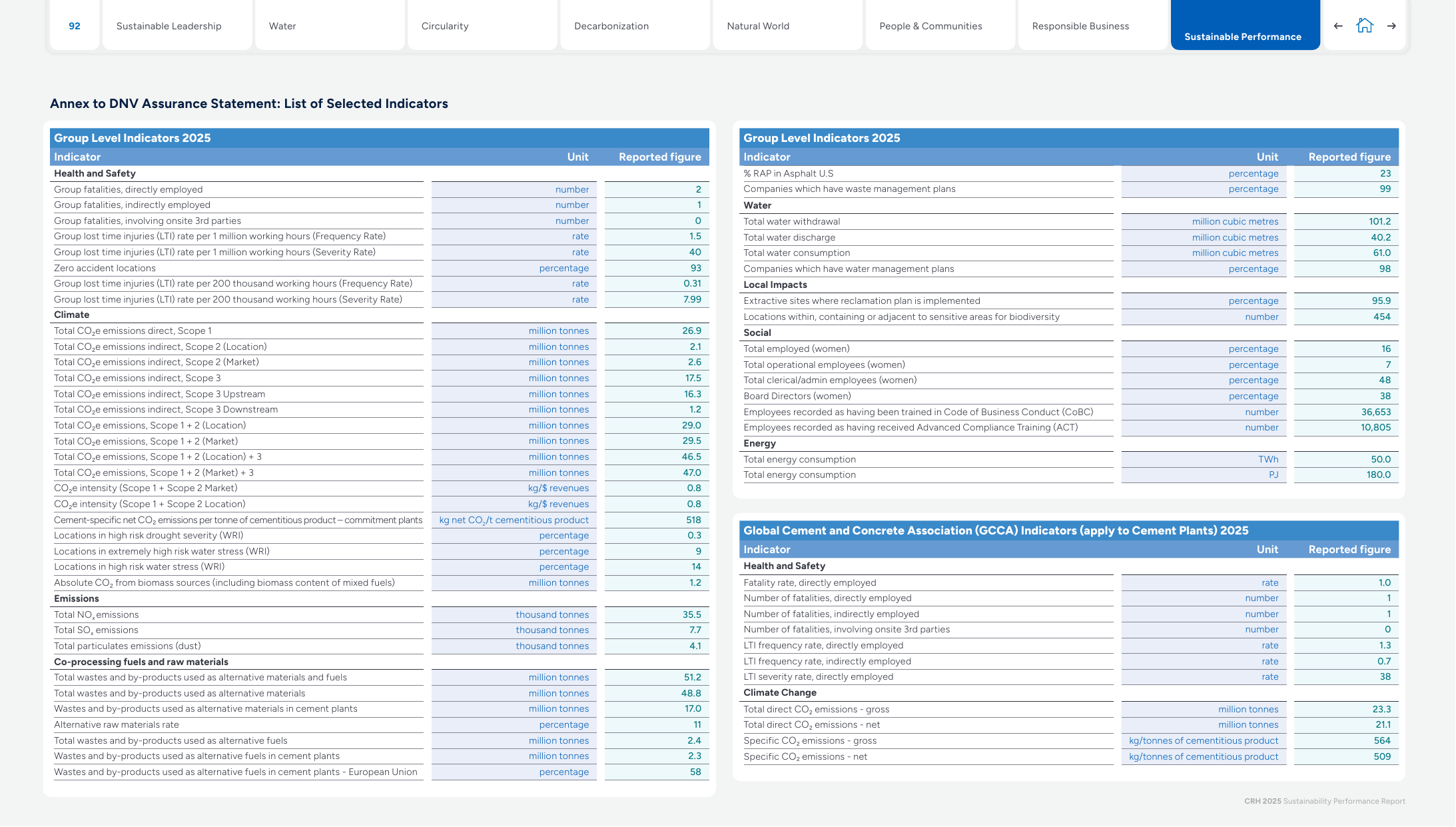Click the left table's 'Reported figure' column header

click(659, 157)
